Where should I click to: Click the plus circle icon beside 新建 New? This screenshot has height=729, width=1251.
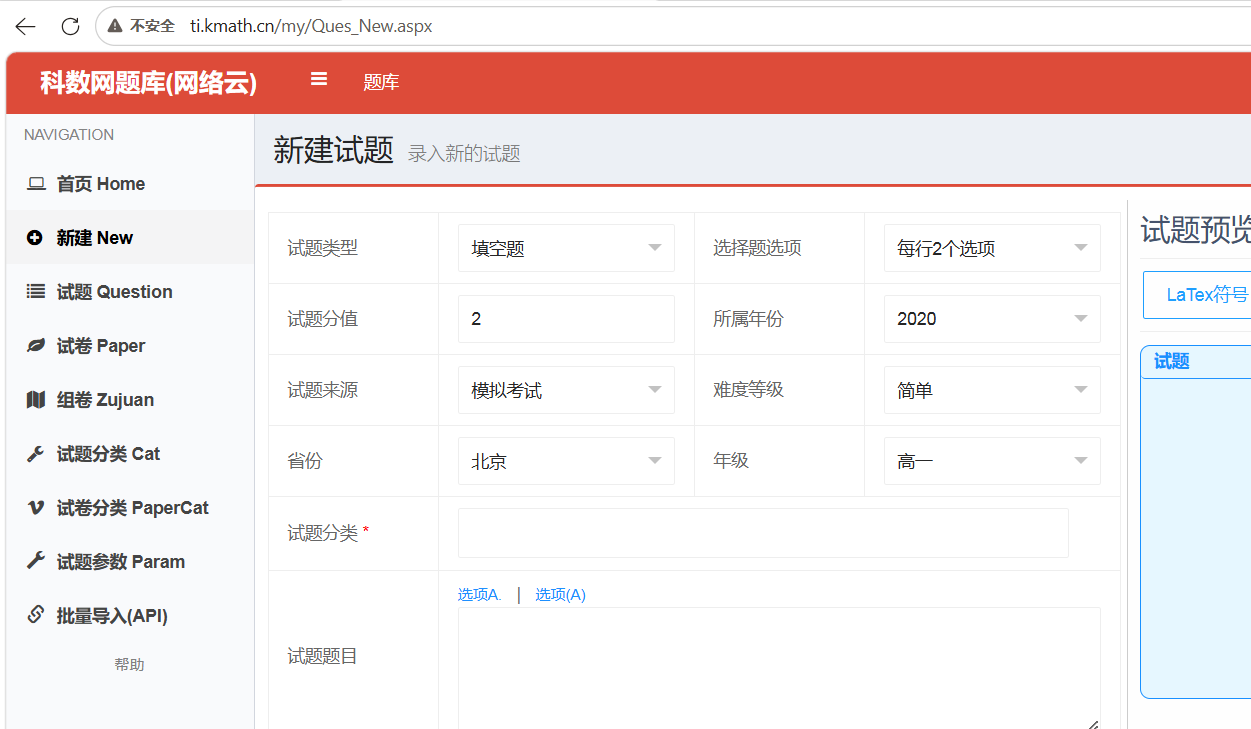pos(35,238)
